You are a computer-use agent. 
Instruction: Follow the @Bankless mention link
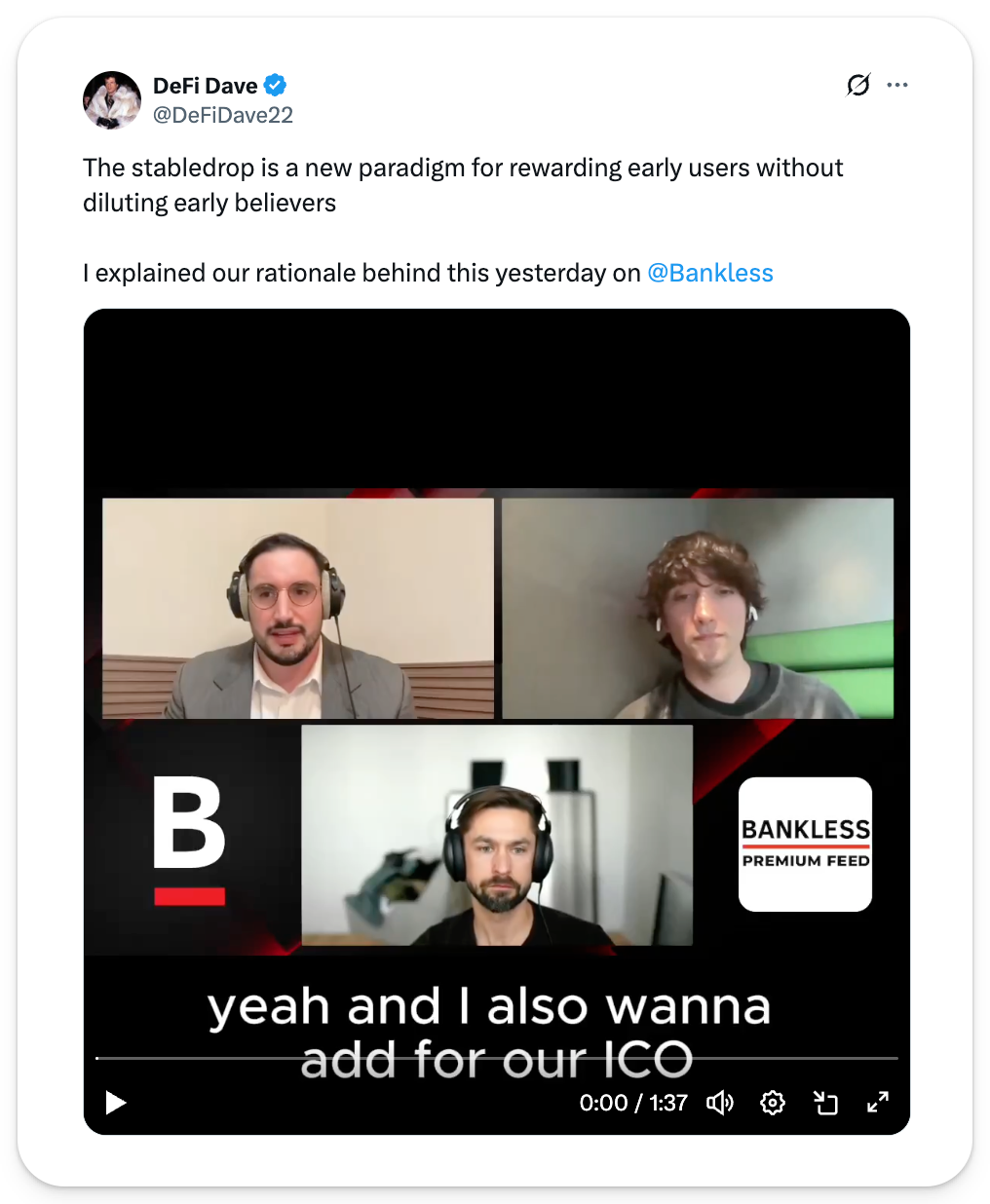(x=710, y=273)
